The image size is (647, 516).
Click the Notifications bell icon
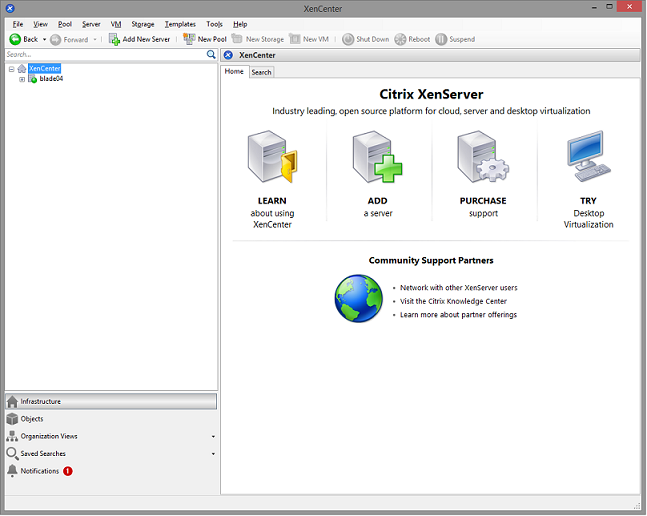[12, 471]
